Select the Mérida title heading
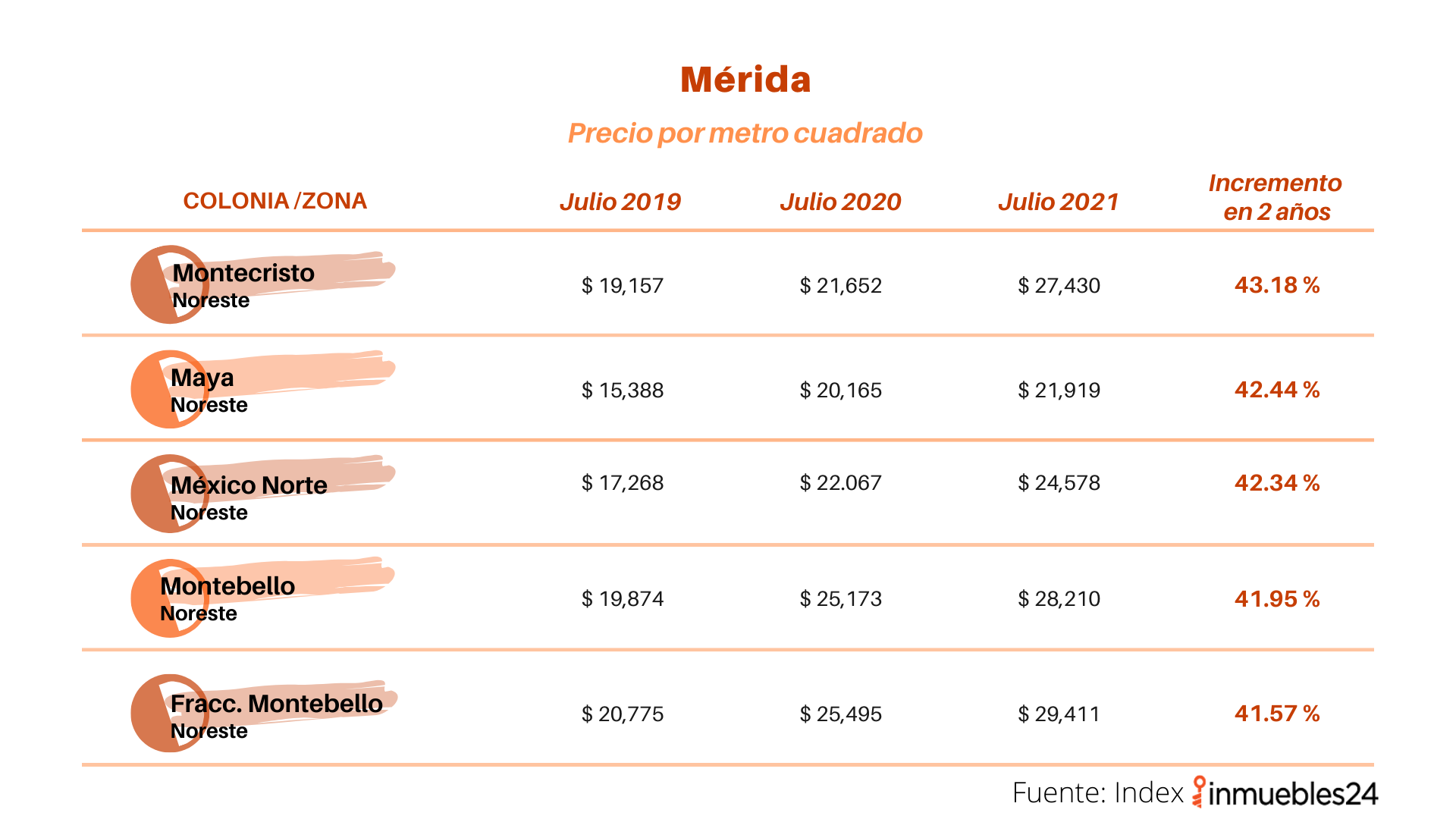This screenshot has width=1456, height=819. coord(745,79)
